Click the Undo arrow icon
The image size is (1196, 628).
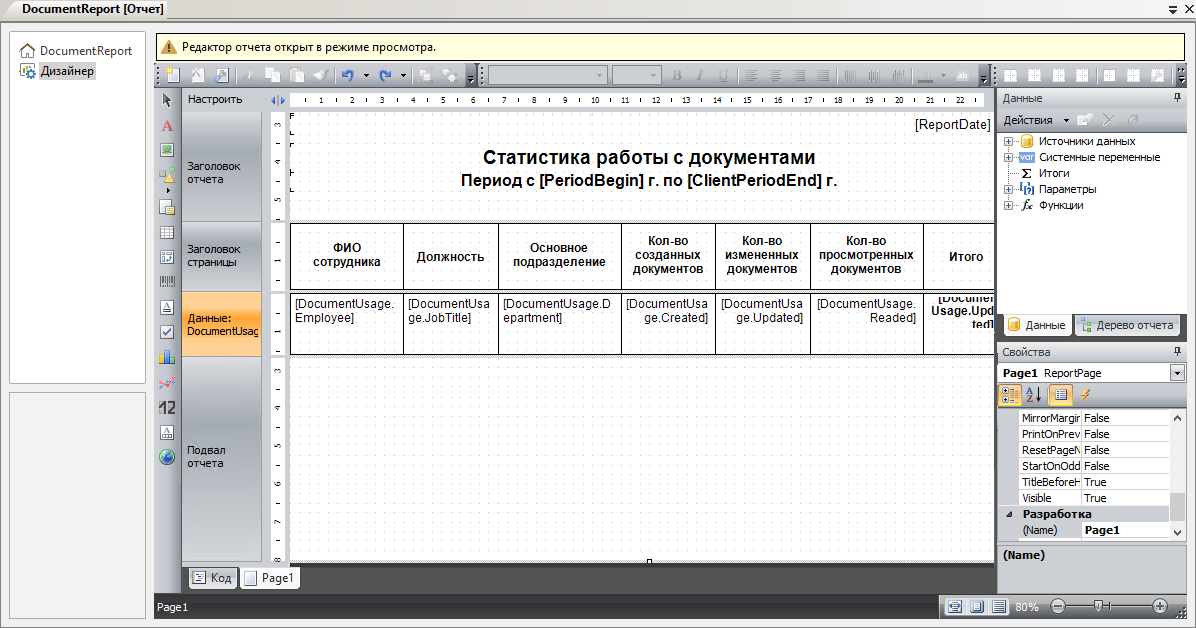click(x=348, y=75)
